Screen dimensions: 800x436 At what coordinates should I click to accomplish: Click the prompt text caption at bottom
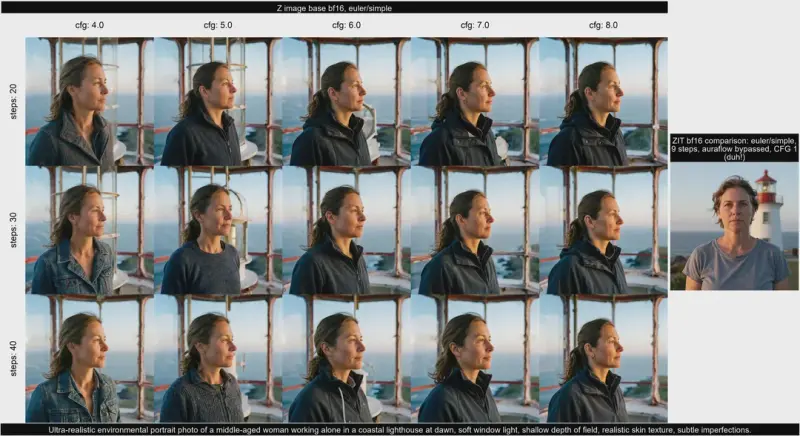[400, 429]
